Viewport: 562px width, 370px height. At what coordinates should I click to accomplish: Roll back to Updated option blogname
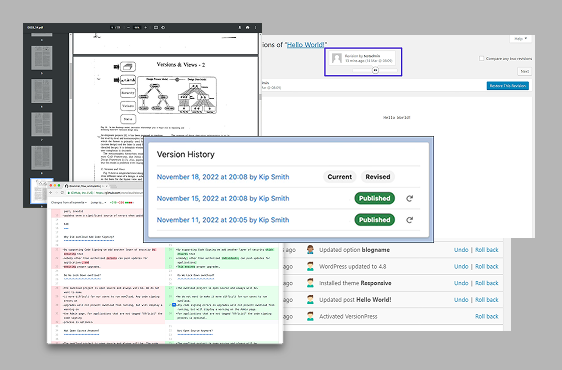click(487, 250)
